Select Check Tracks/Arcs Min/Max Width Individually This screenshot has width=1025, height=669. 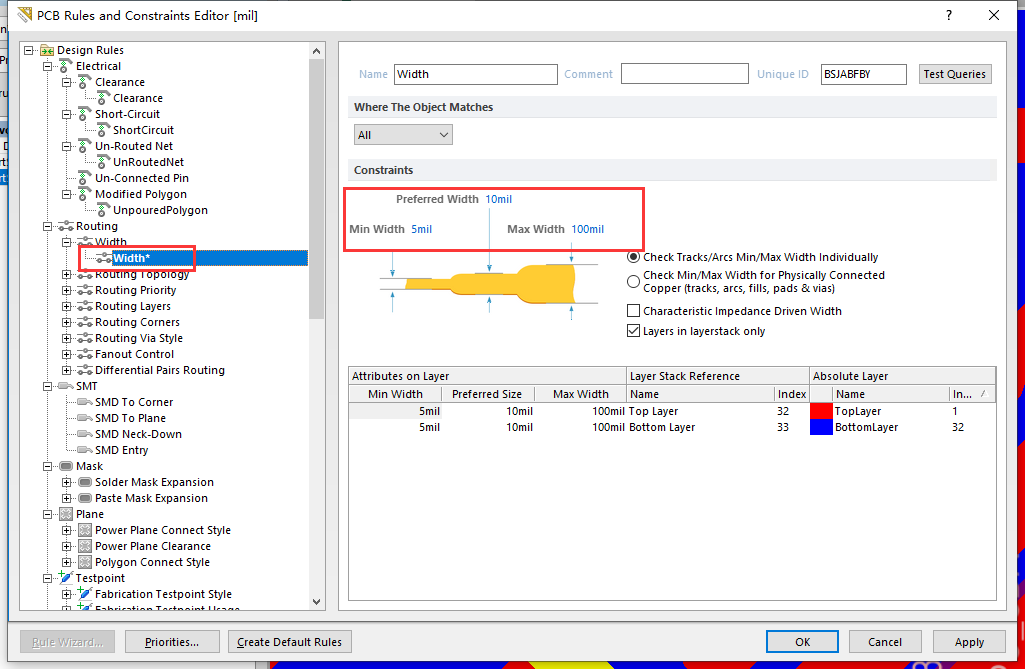point(633,257)
